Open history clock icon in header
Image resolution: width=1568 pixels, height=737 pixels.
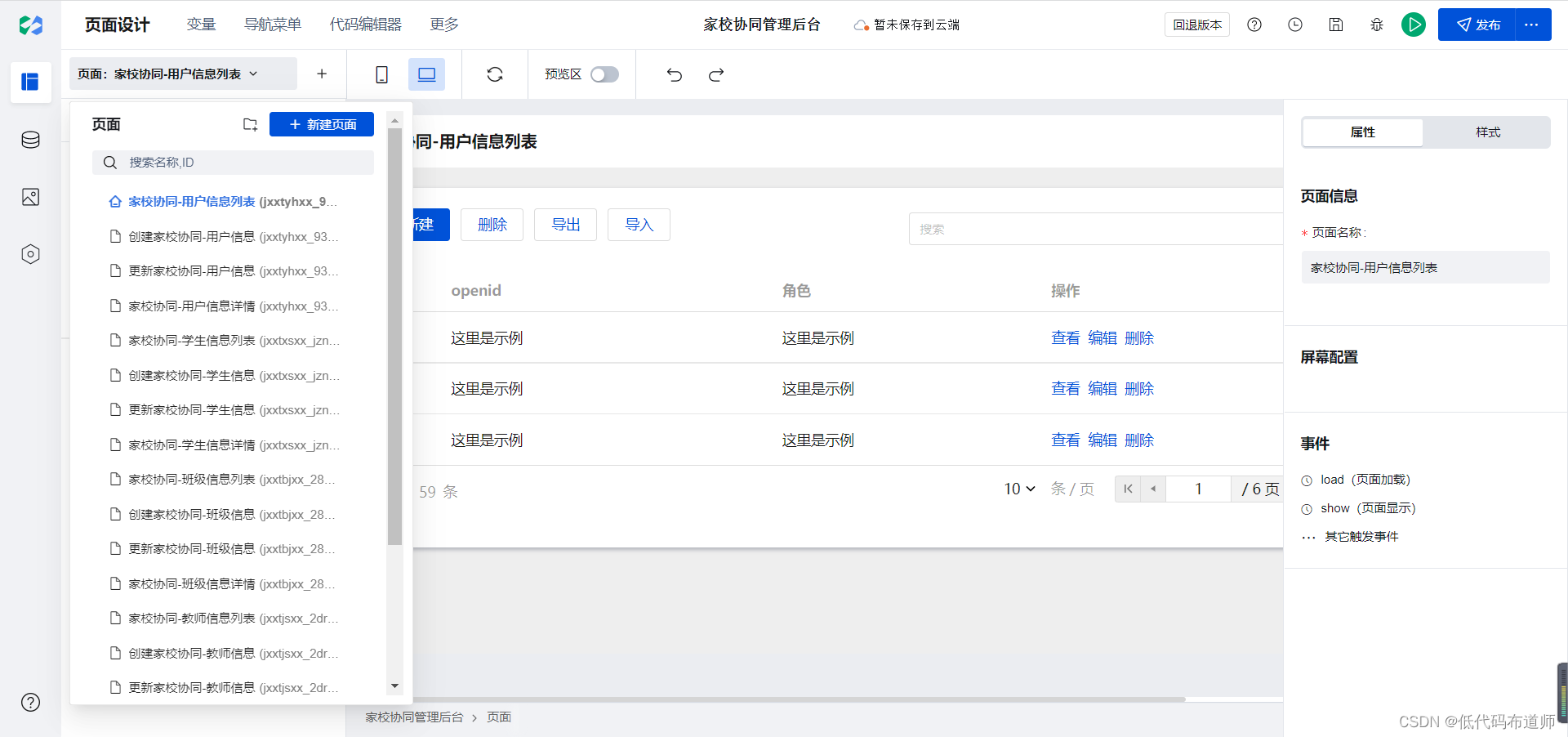coord(1295,25)
